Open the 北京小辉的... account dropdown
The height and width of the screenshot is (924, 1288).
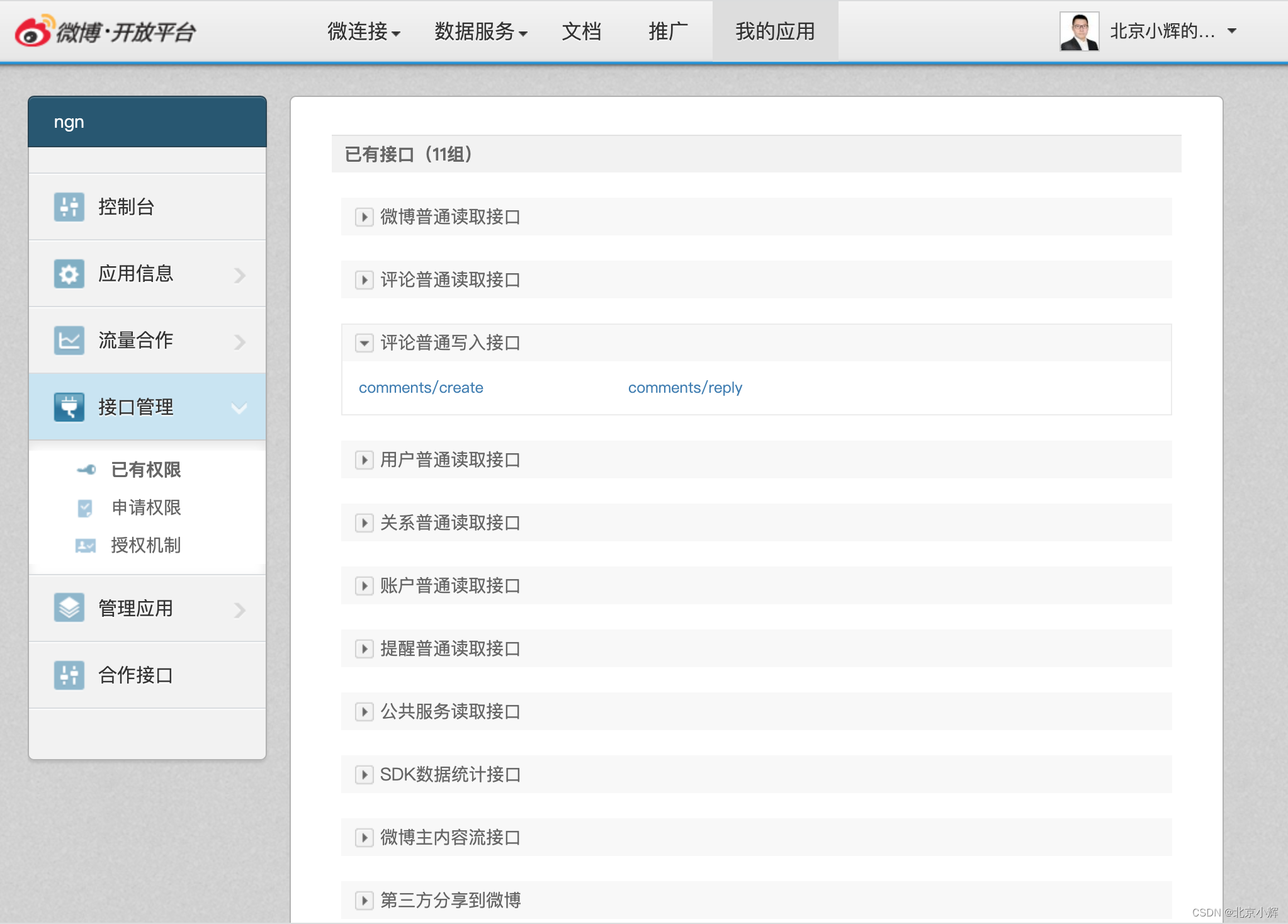pos(1173,31)
